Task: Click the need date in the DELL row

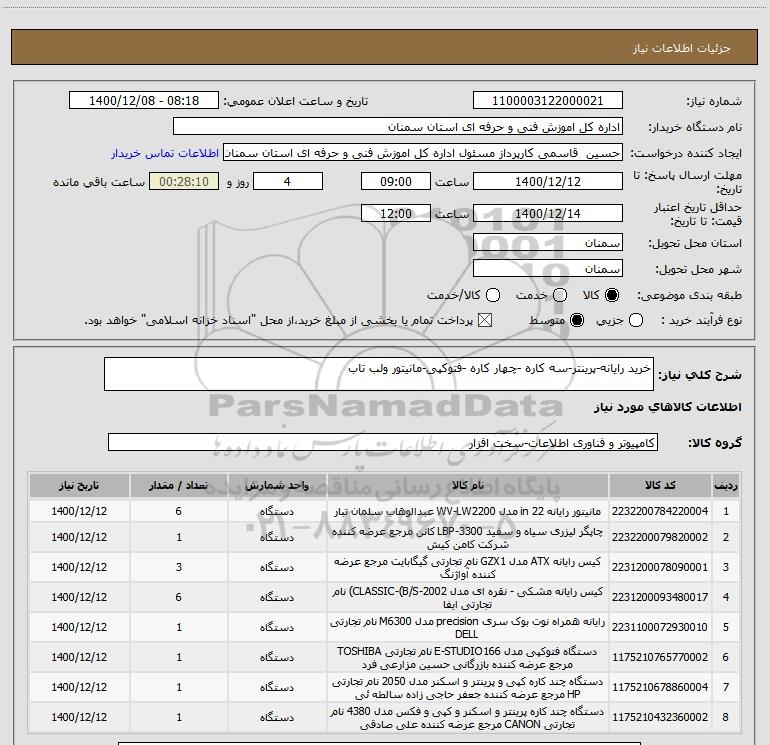Action: coord(79,627)
